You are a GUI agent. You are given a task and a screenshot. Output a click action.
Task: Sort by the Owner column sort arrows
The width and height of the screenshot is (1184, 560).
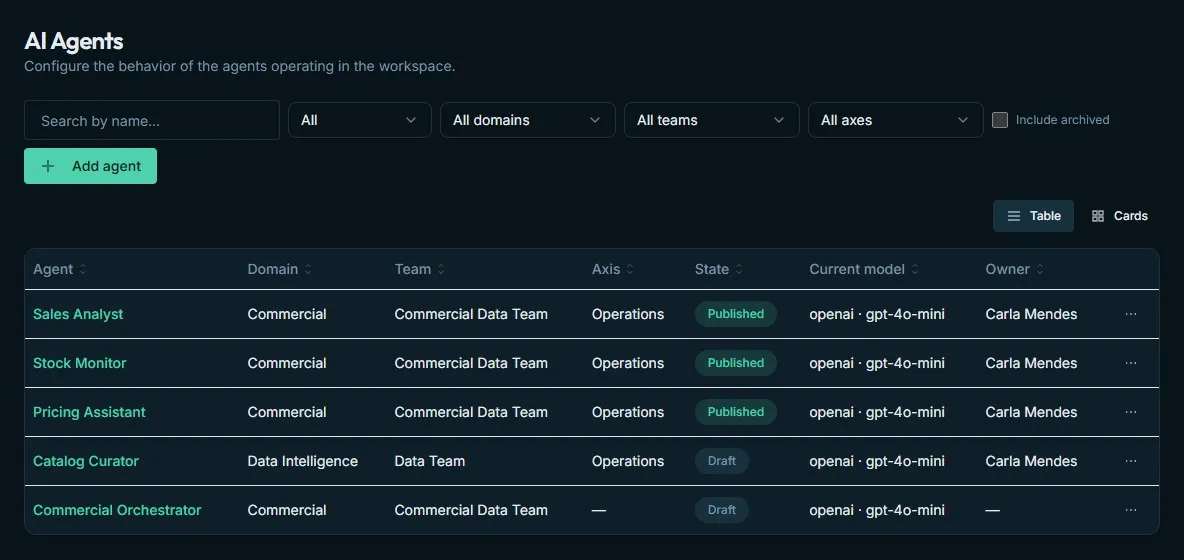pos(1040,269)
